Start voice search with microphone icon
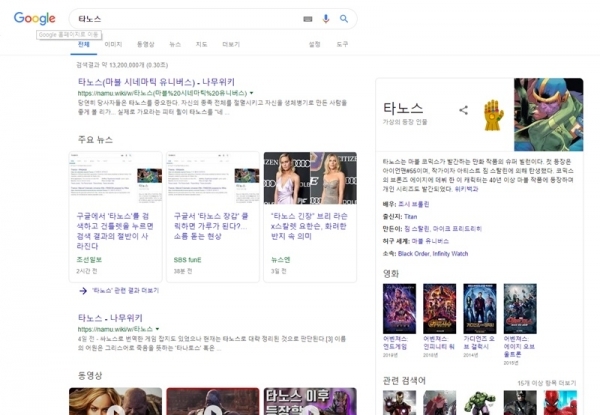The width and height of the screenshot is (600, 415). (326, 19)
